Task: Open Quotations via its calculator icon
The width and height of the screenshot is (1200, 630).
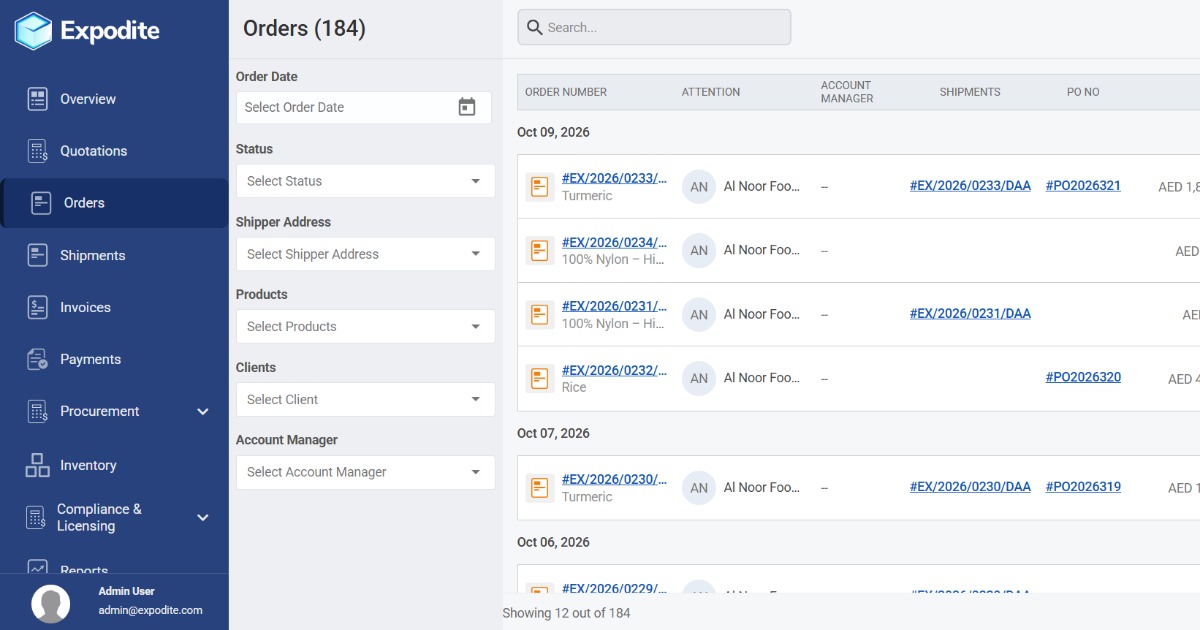Action: 38,151
